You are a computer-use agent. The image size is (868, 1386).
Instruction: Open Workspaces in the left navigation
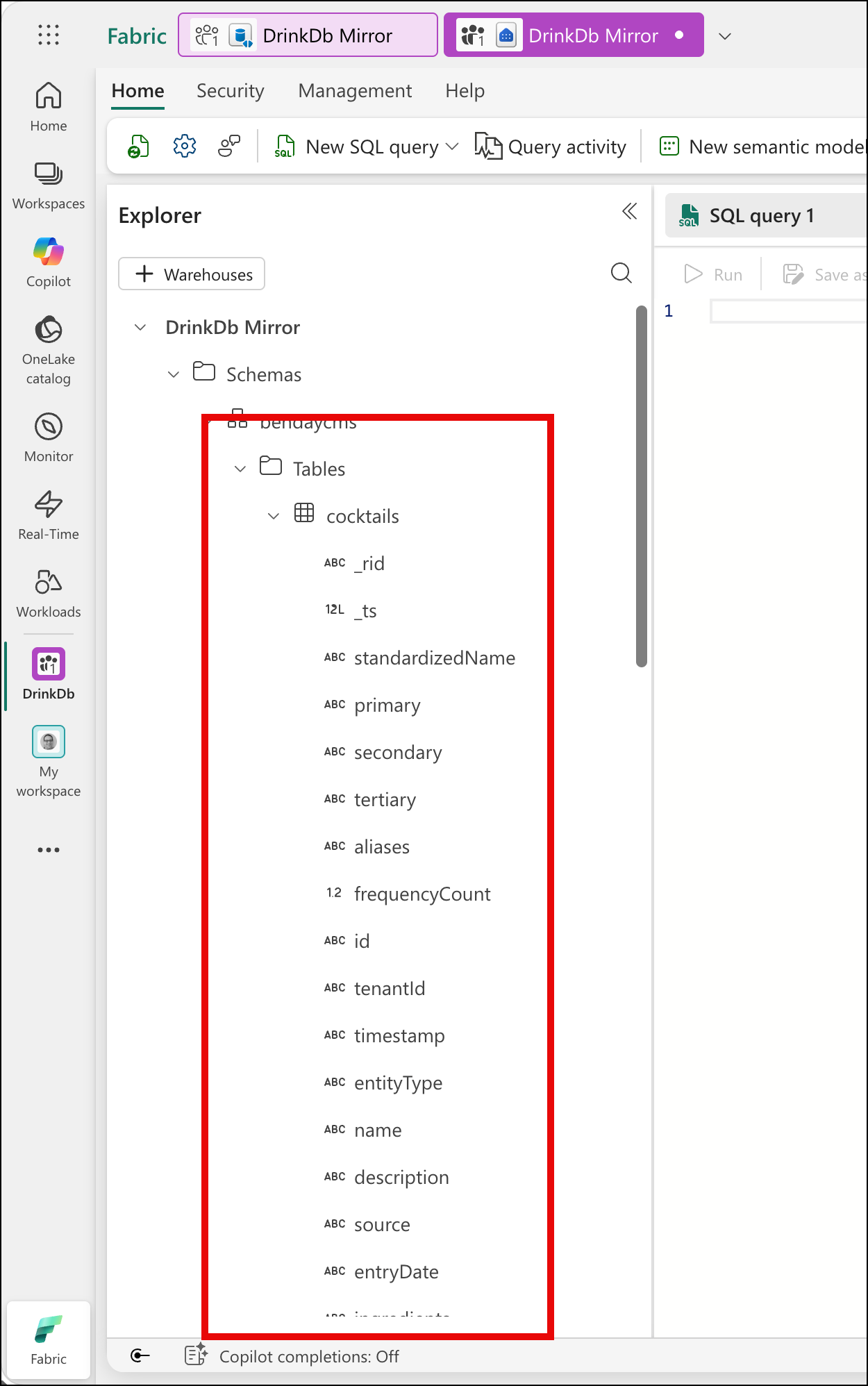pos(49,185)
